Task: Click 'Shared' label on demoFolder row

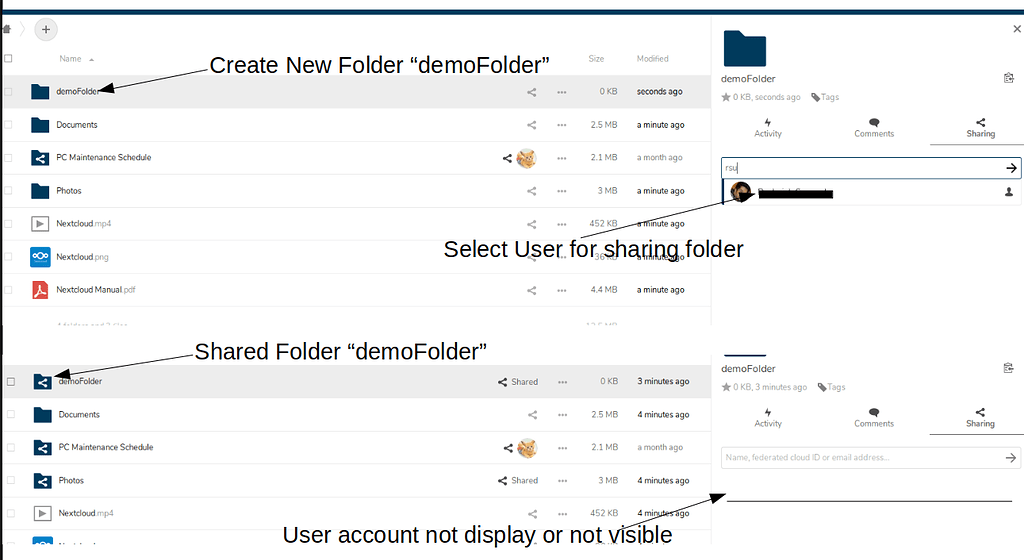Action: pyautogui.click(x=524, y=382)
